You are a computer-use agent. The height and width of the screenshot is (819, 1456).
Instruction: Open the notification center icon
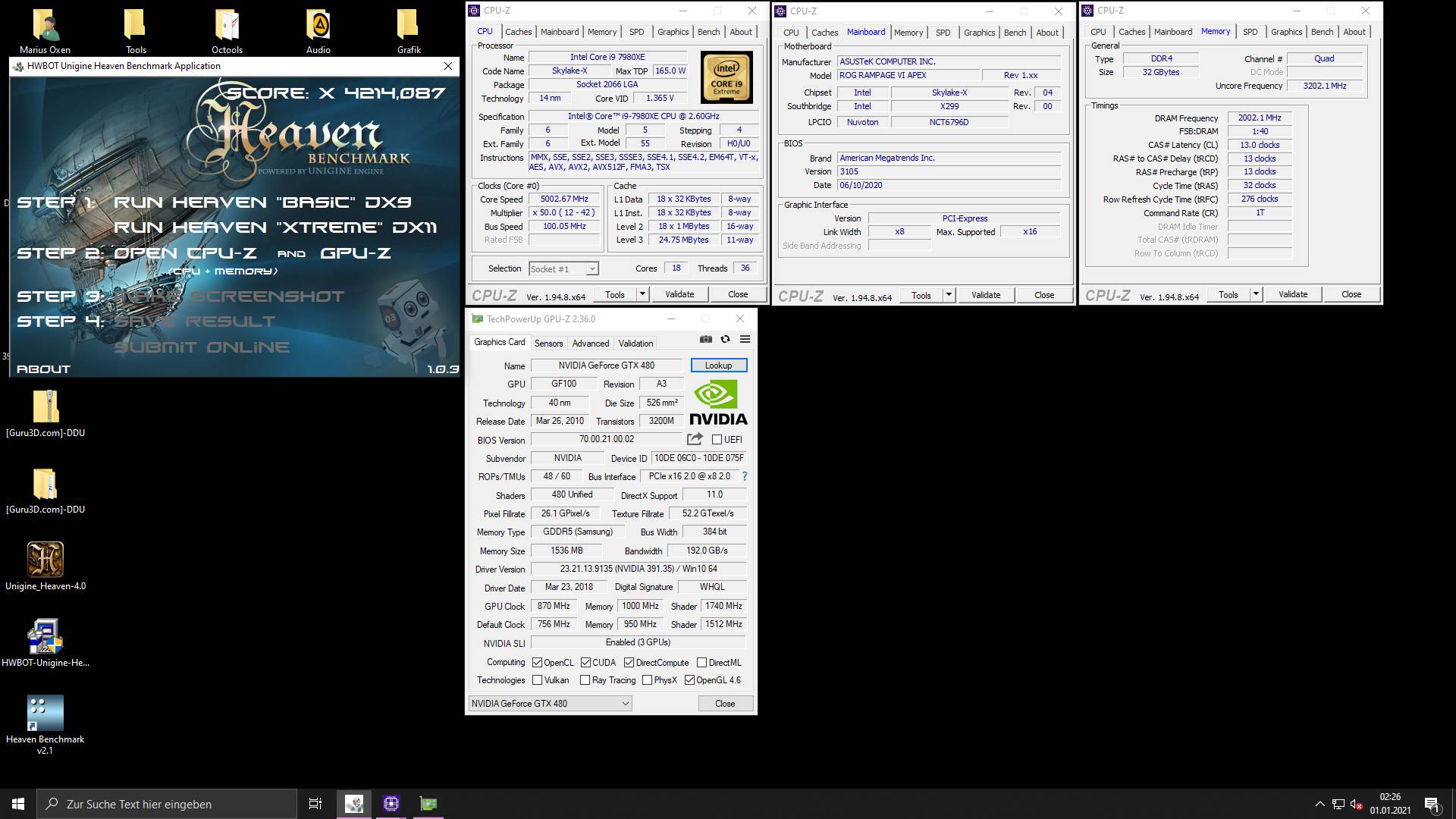coord(1432,804)
